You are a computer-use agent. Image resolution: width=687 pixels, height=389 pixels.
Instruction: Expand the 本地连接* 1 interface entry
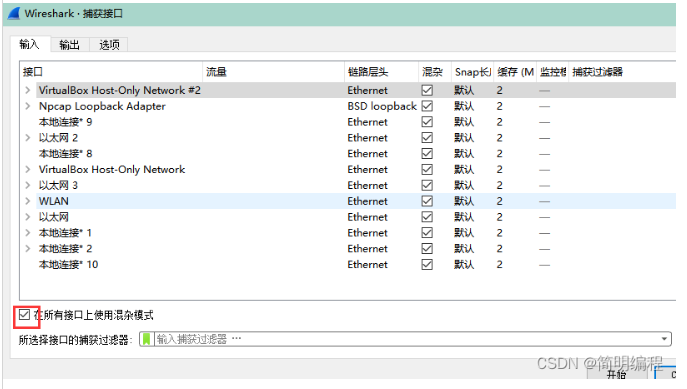pyautogui.click(x=28, y=233)
